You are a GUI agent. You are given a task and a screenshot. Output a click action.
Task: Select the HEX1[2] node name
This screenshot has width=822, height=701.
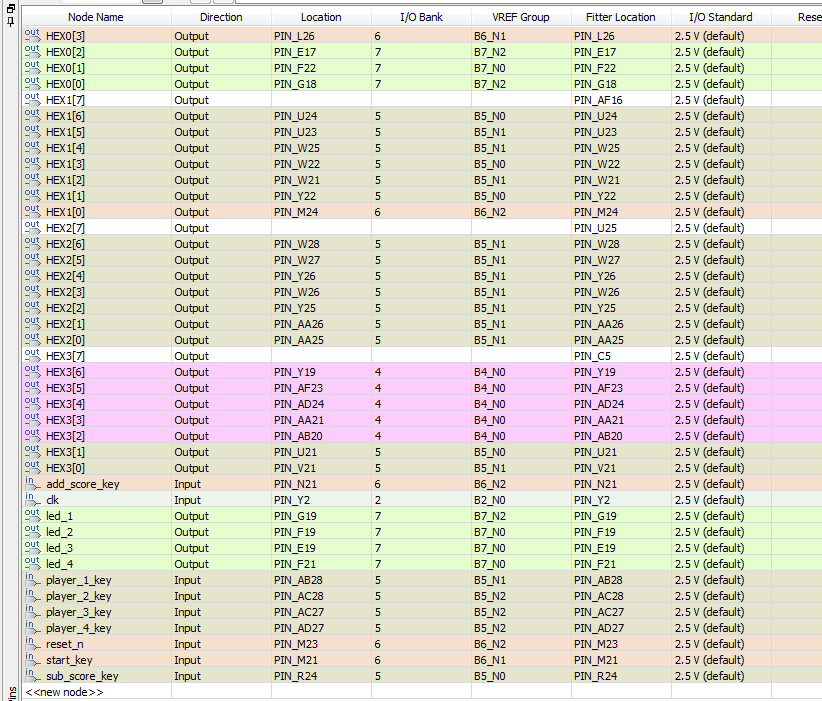[65, 180]
